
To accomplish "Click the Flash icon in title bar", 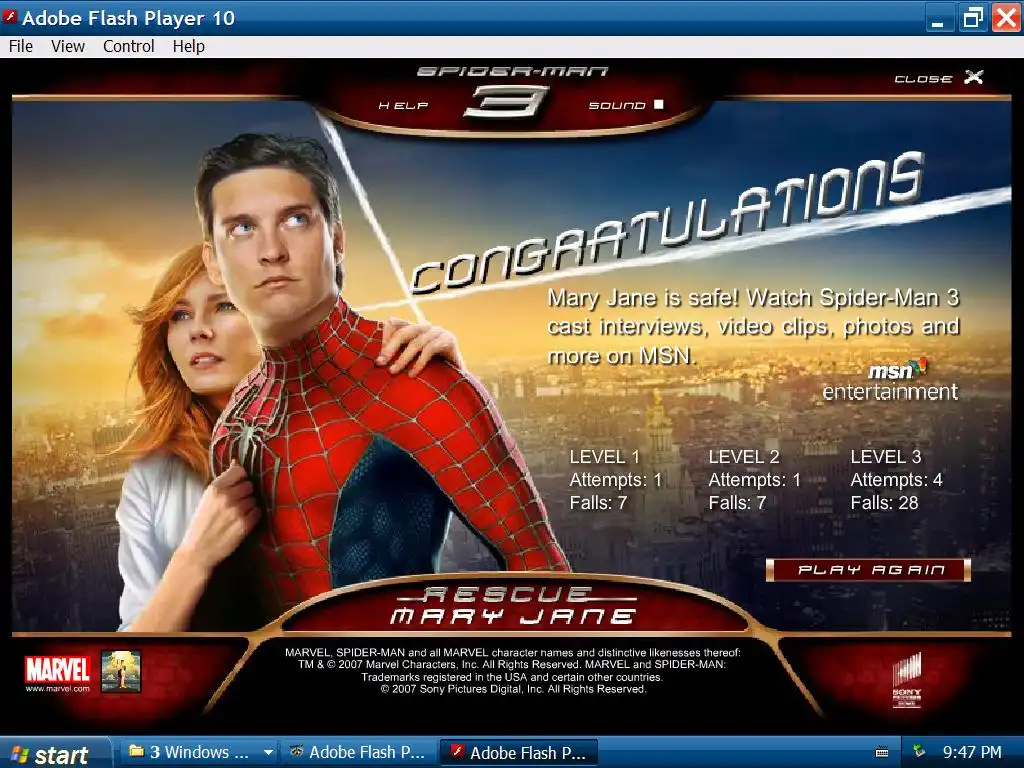I will [9, 17].
